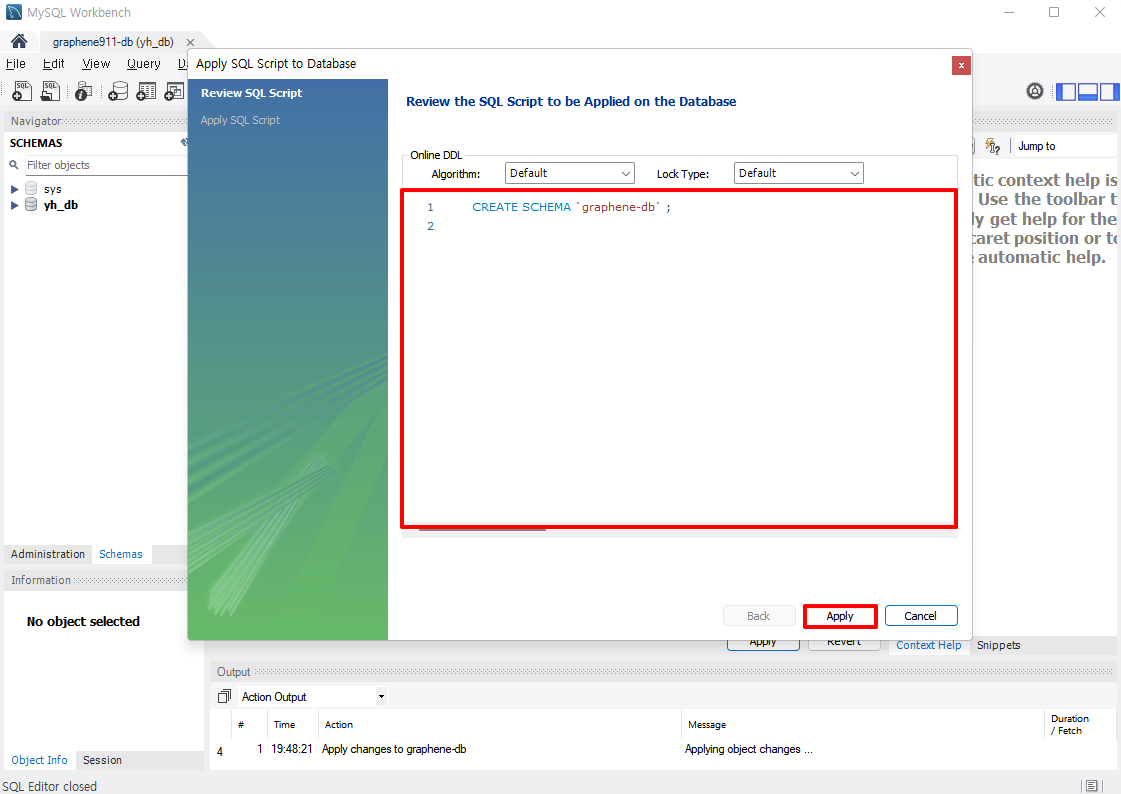Open the Lock Type dropdown
The image size is (1121, 794).
click(x=799, y=173)
